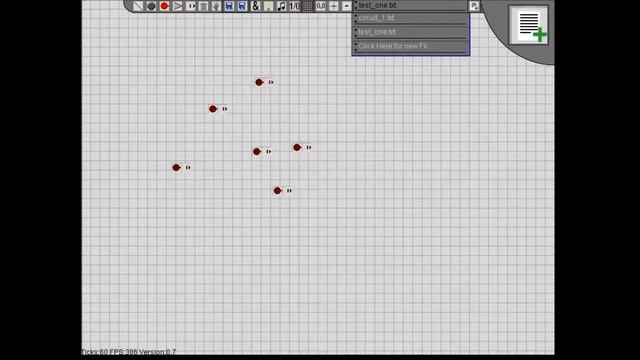This screenshot has height=360, width=640.
Task: Select the red input node tool
Action: click(x=164, y=6)
